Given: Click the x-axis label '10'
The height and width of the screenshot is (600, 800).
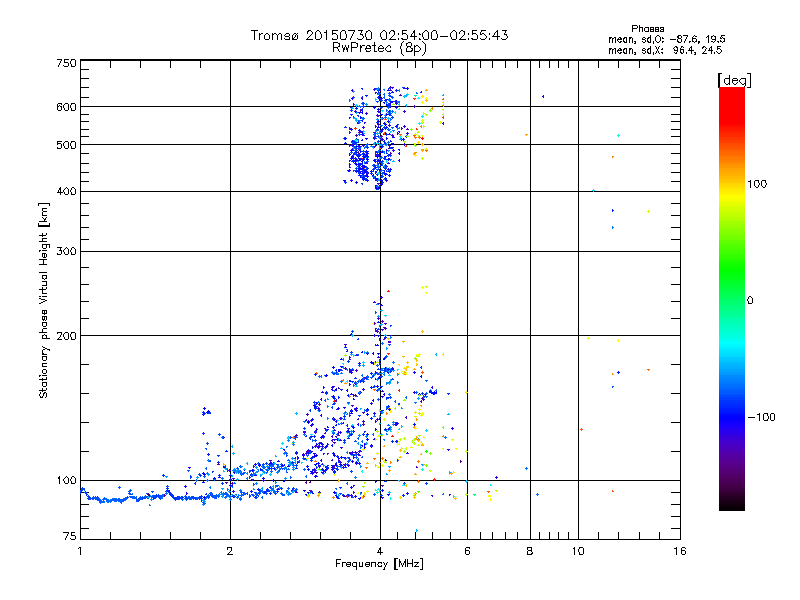Looking at the screenshot, I should click(x=578, y=551).
